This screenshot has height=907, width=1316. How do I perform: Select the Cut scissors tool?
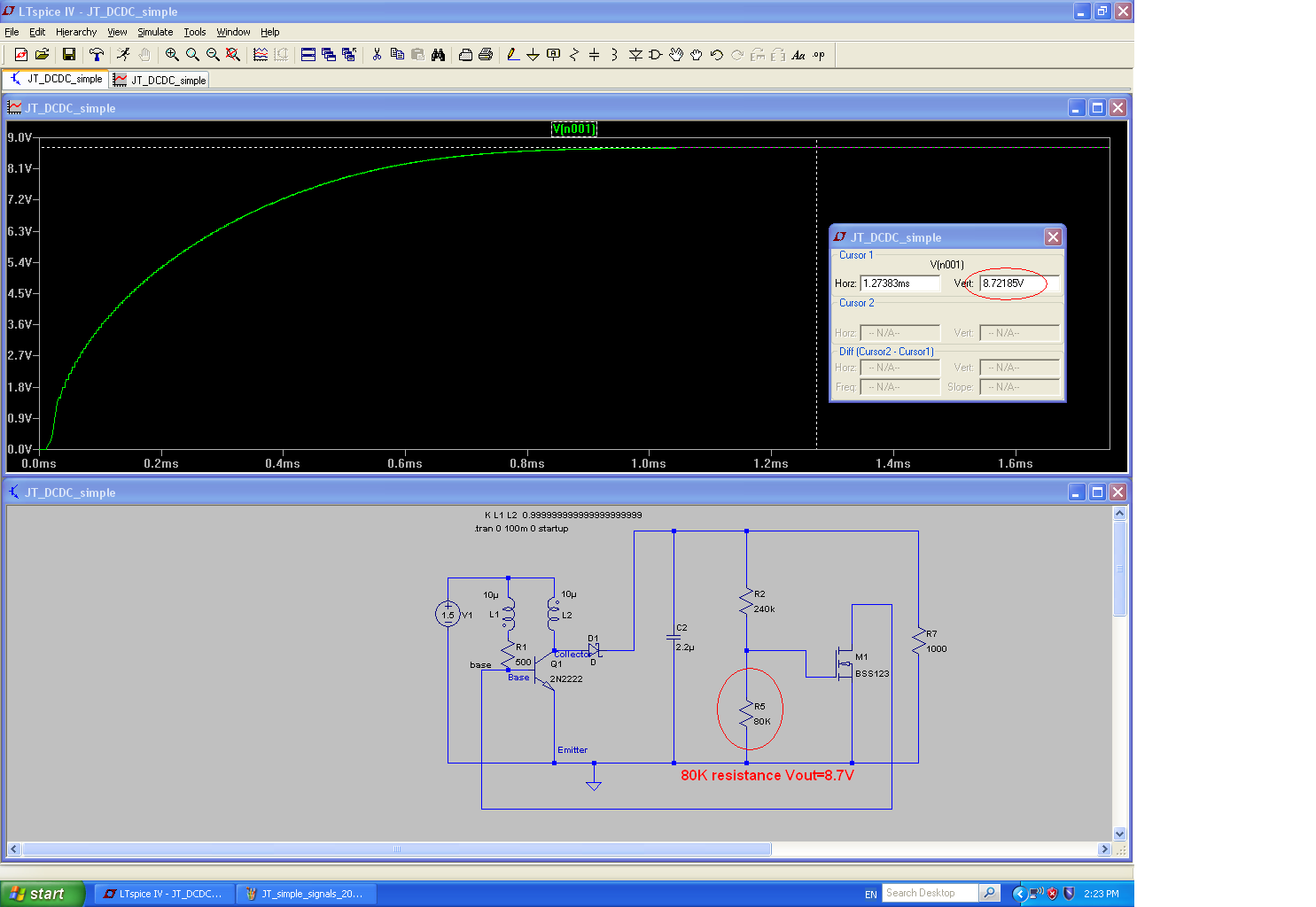377,55
